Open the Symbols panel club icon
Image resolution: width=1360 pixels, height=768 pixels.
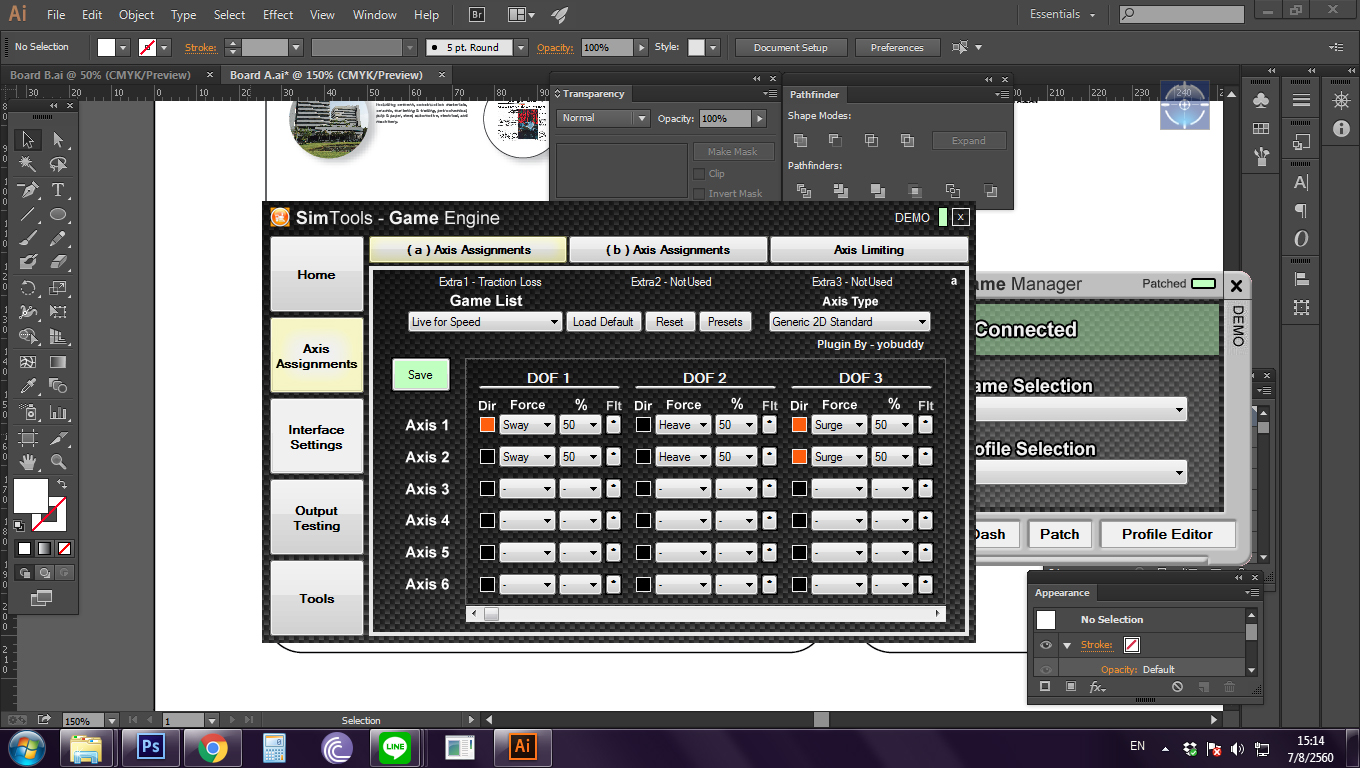coord(1261,101)
